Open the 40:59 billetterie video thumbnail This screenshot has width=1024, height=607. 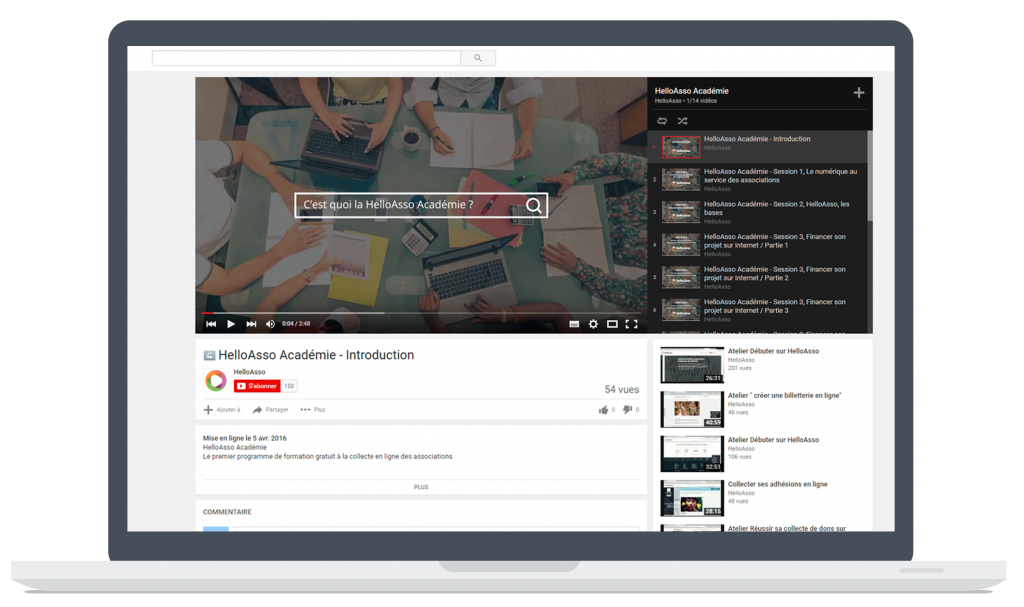[692, 410]
